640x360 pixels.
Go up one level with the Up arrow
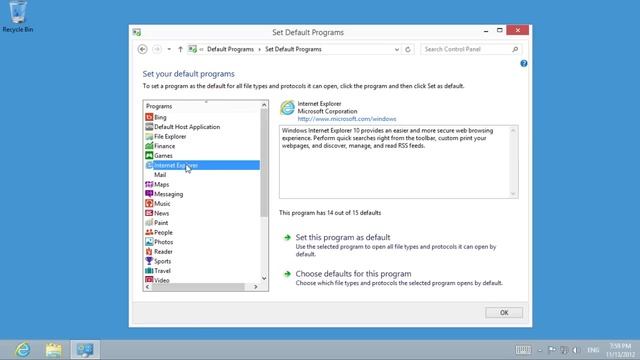tap(180, 49)
